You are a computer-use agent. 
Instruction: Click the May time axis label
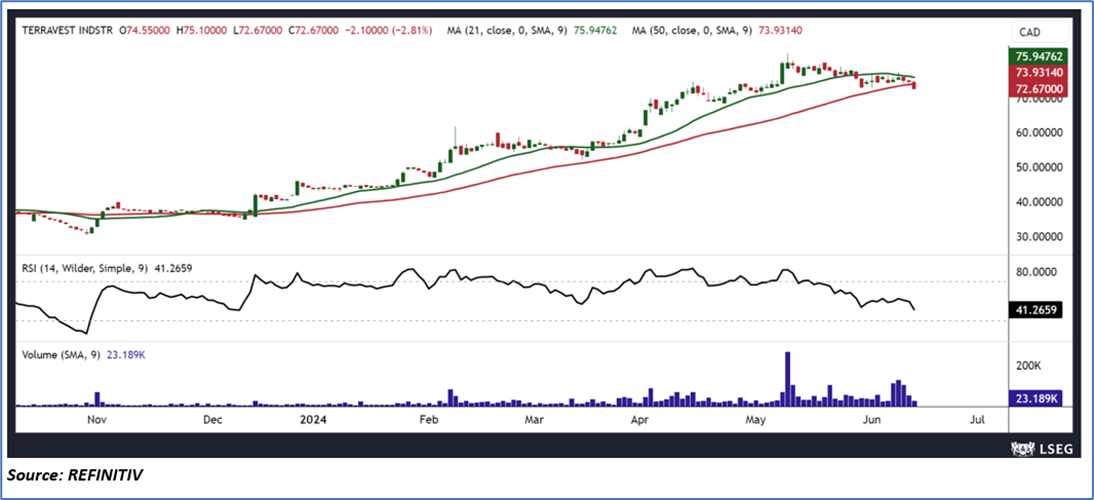click(x=756, y=420)
